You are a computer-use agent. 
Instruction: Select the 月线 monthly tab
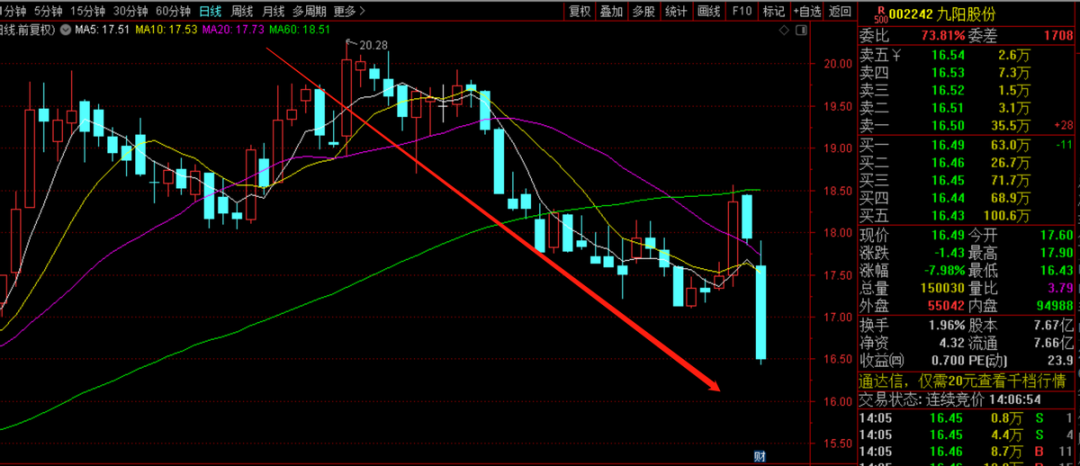click(x=272, y=11)
